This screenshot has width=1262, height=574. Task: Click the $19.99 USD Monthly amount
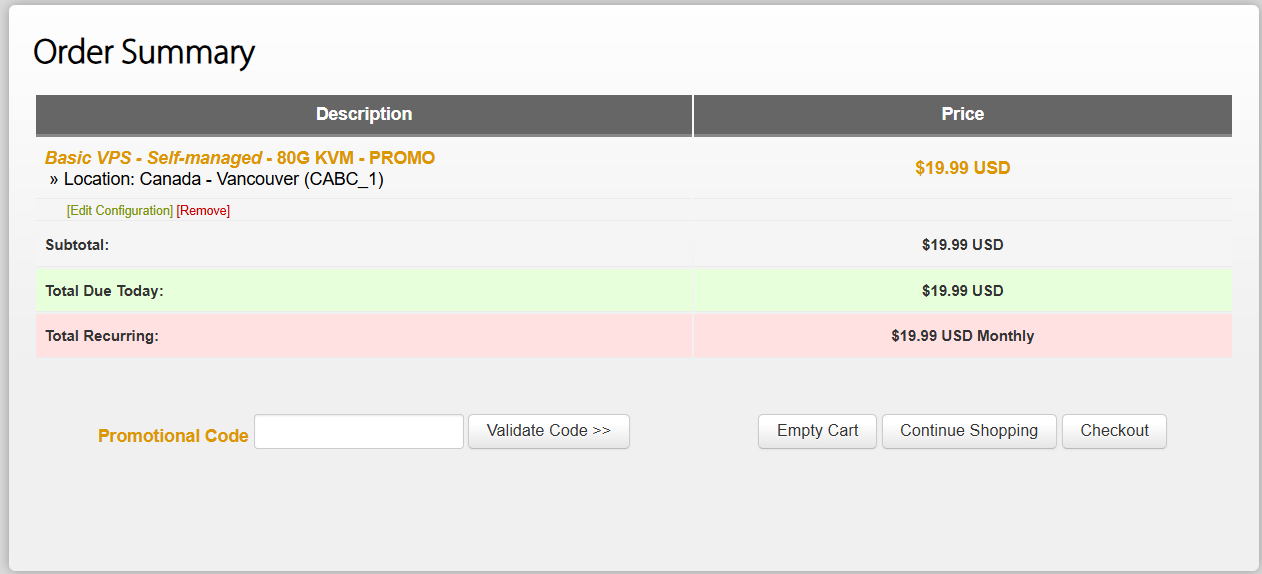963,336
